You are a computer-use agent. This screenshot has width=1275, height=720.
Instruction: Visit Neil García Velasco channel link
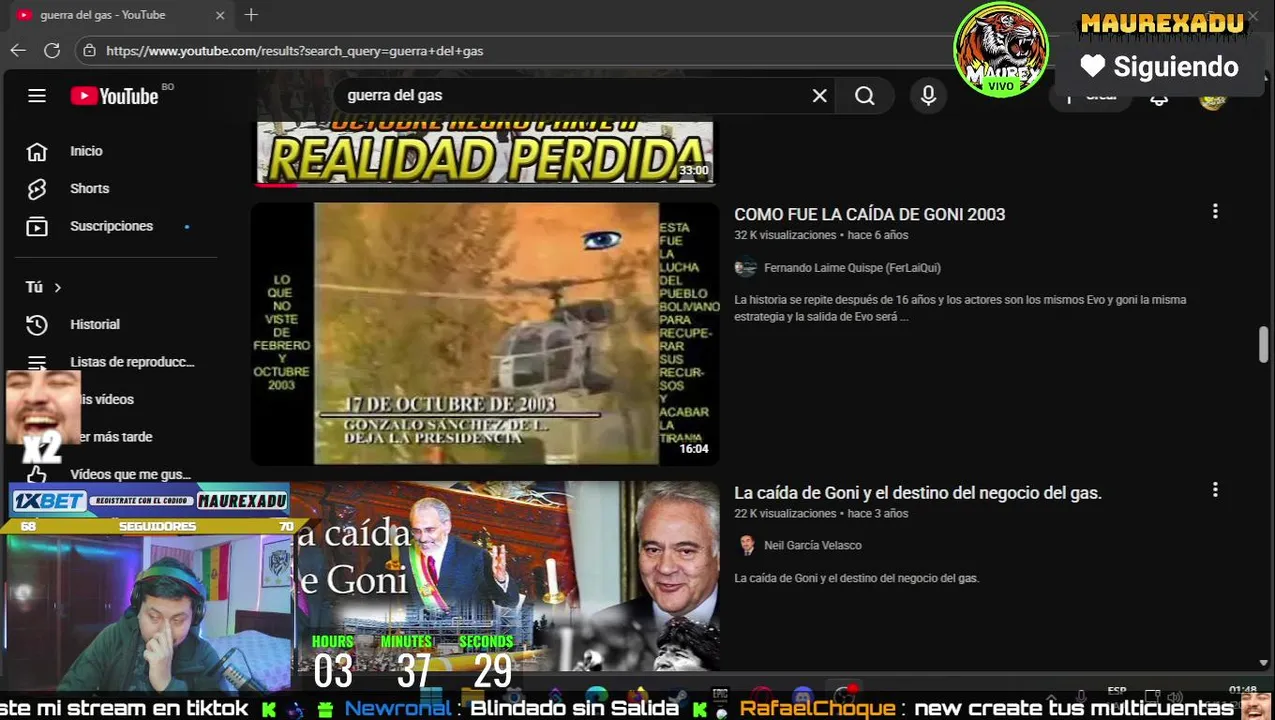tap(812, 545)
